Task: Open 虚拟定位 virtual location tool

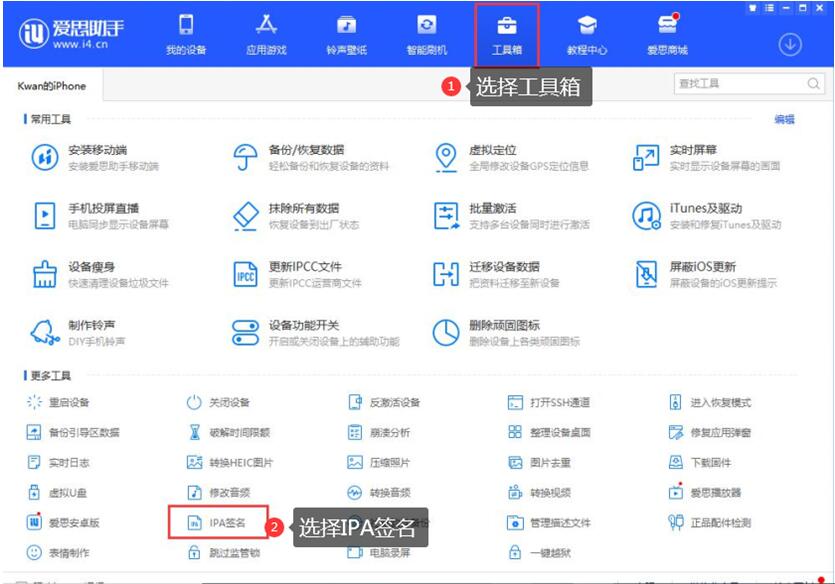Action: point(491,157)
